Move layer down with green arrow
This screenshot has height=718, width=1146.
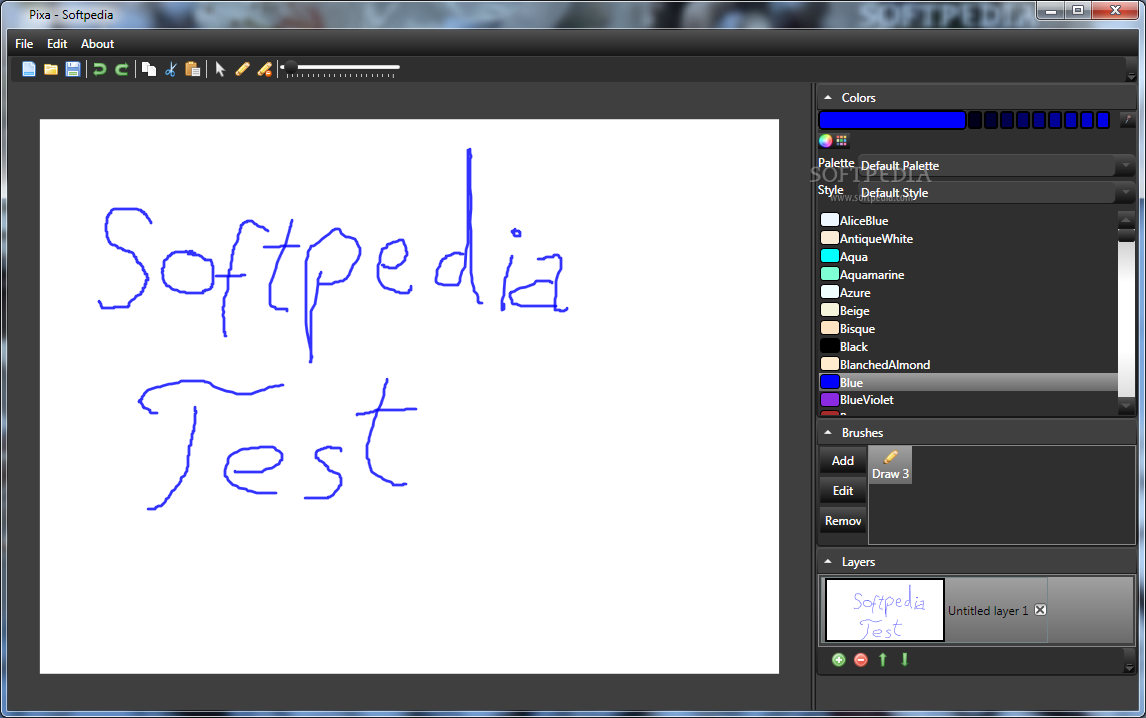[x=905, y=660]
